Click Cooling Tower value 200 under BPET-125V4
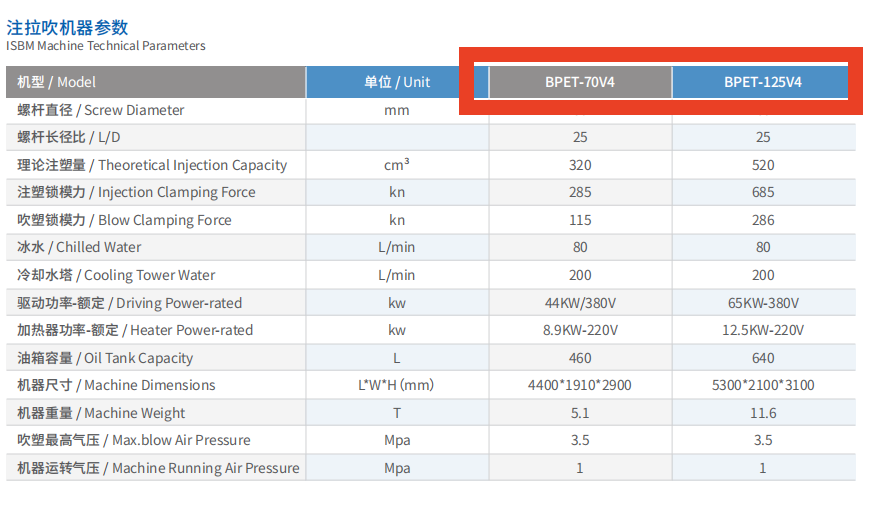The height and width of the screenshot is (510, 882). [763, 276]
